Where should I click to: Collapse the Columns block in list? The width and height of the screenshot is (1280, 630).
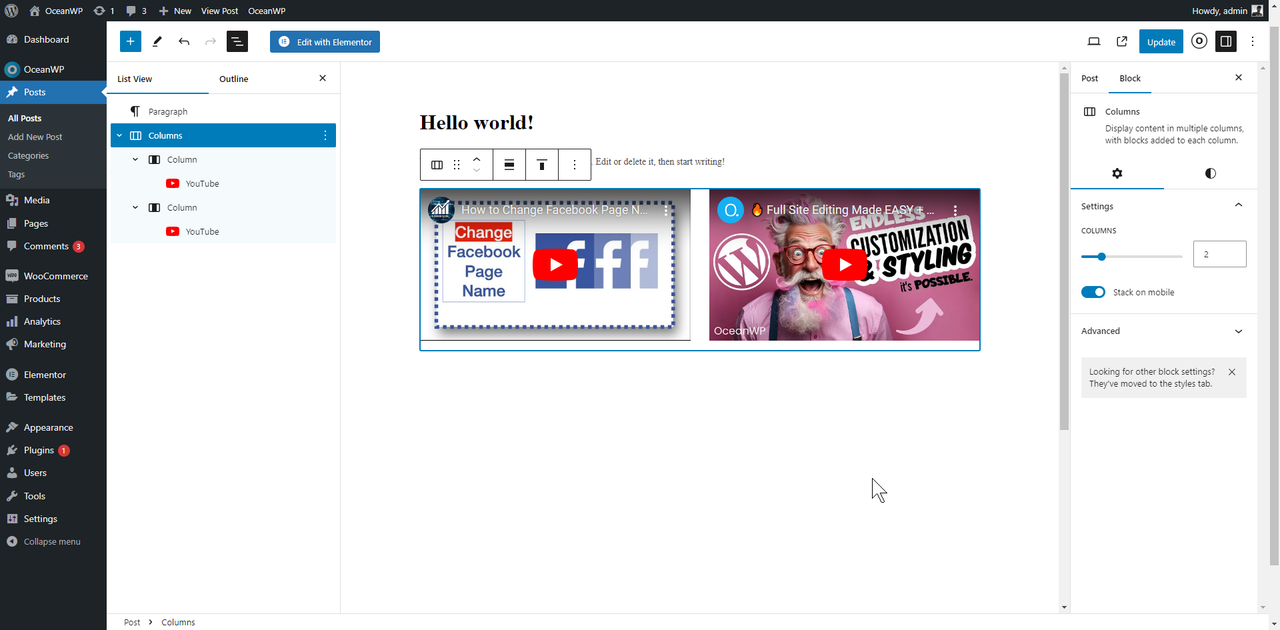click(x=119, y=136)
